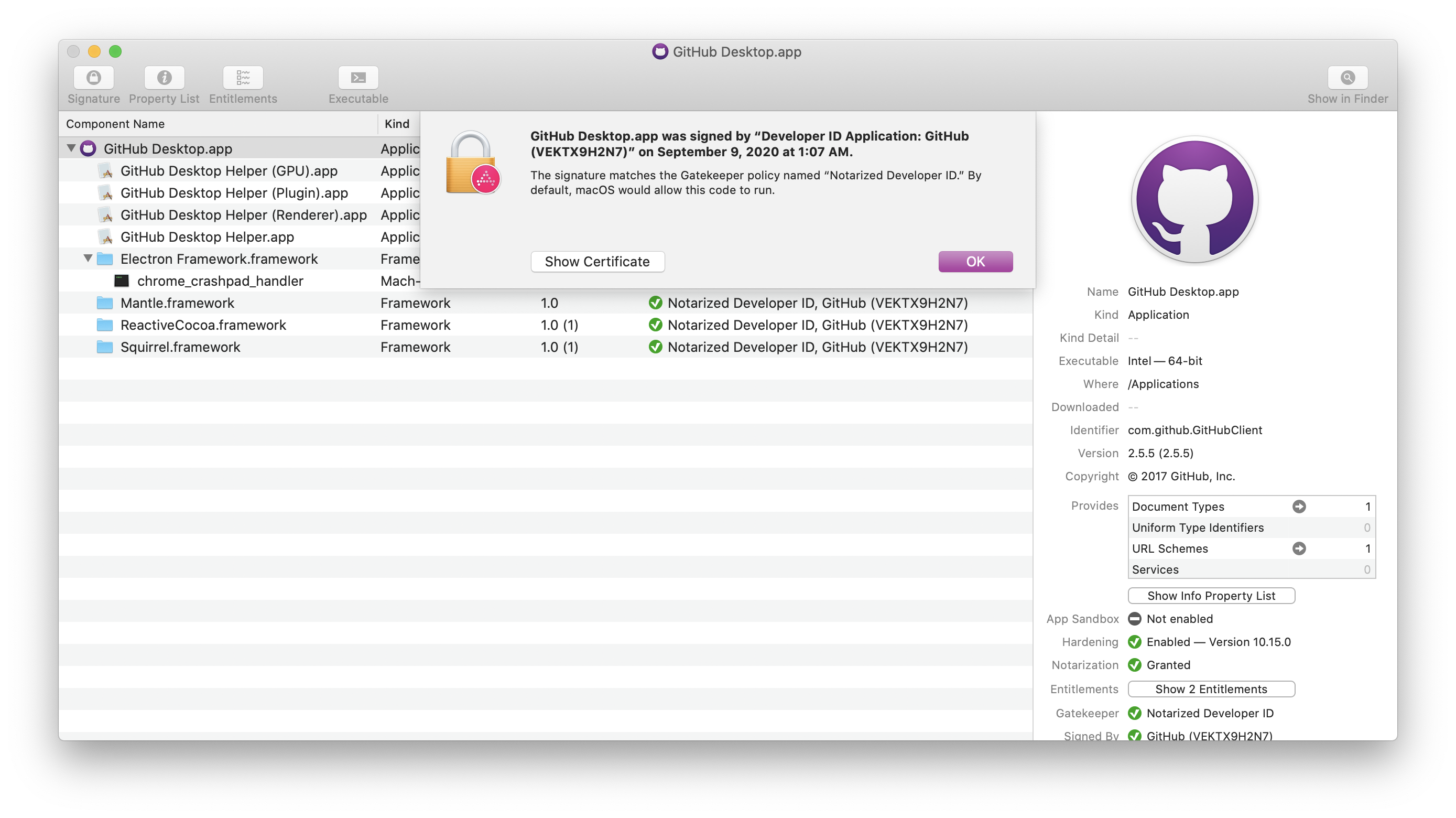The width and height of the screenshot is (1456, 818).
Task: Collapse the Electron Framework.framework disclosure triangle
Action: (x=88, y=259)
